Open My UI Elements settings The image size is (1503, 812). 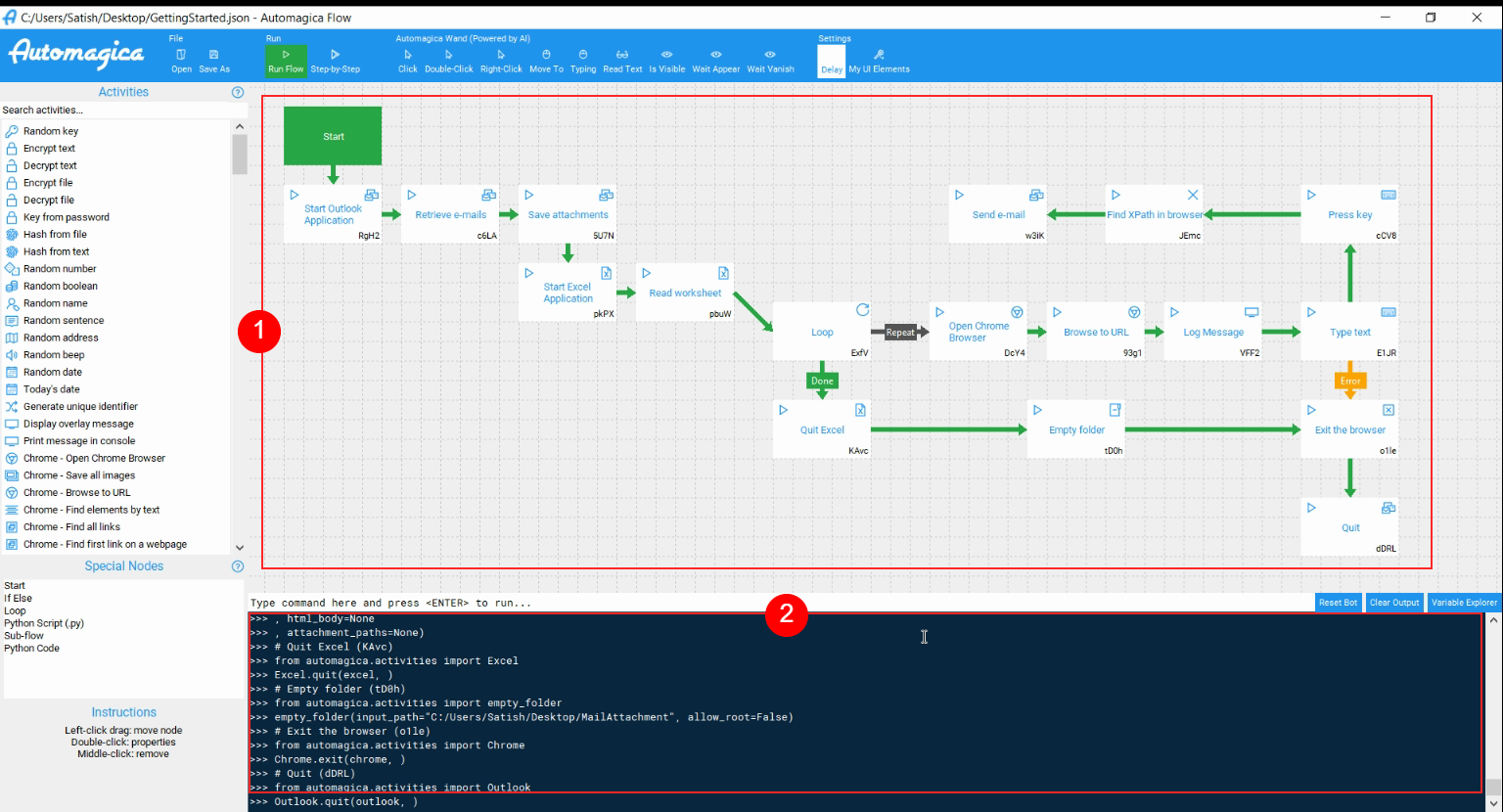[879, 61]
